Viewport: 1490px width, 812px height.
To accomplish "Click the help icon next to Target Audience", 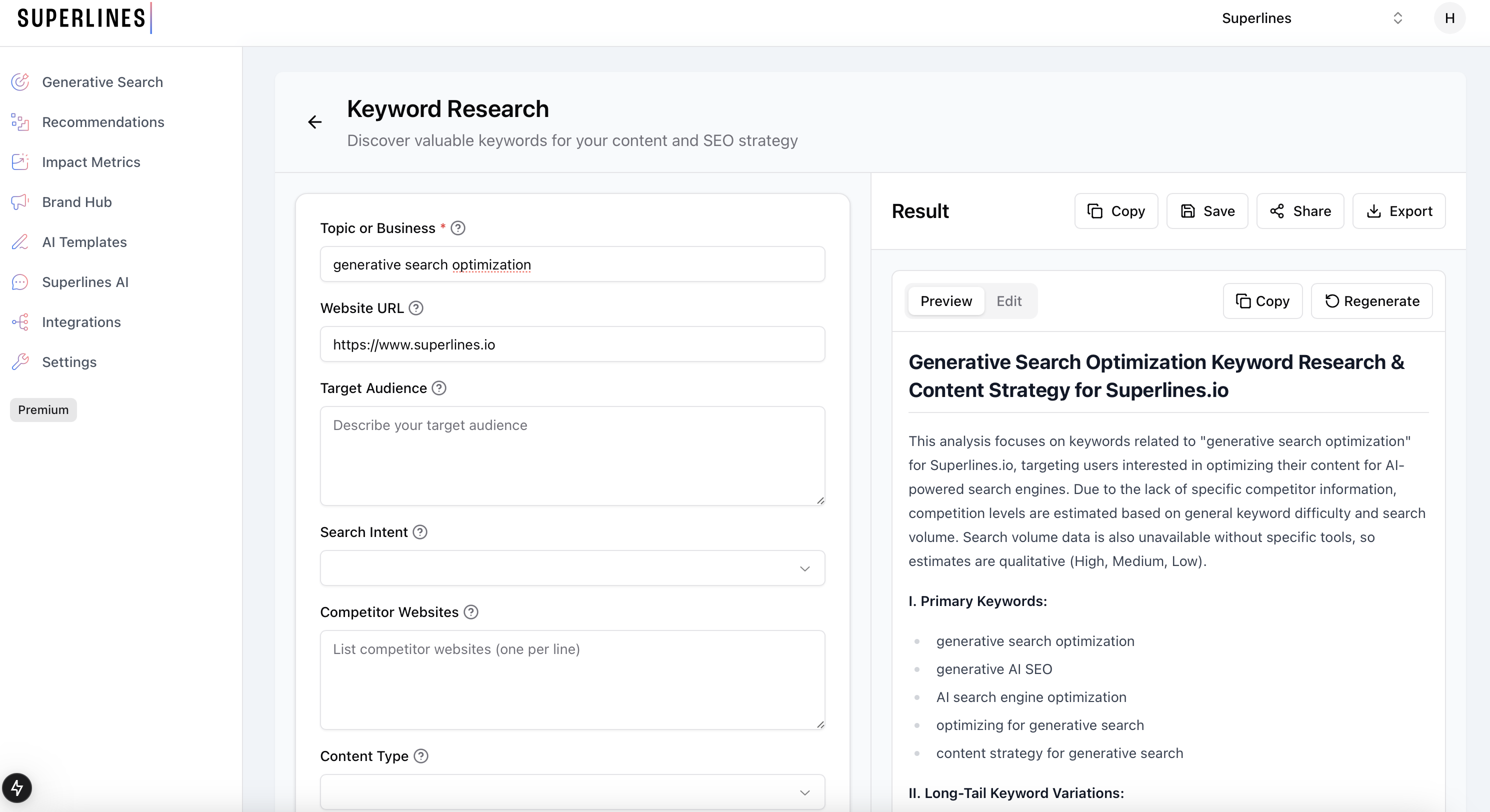I will click(439, 388).
